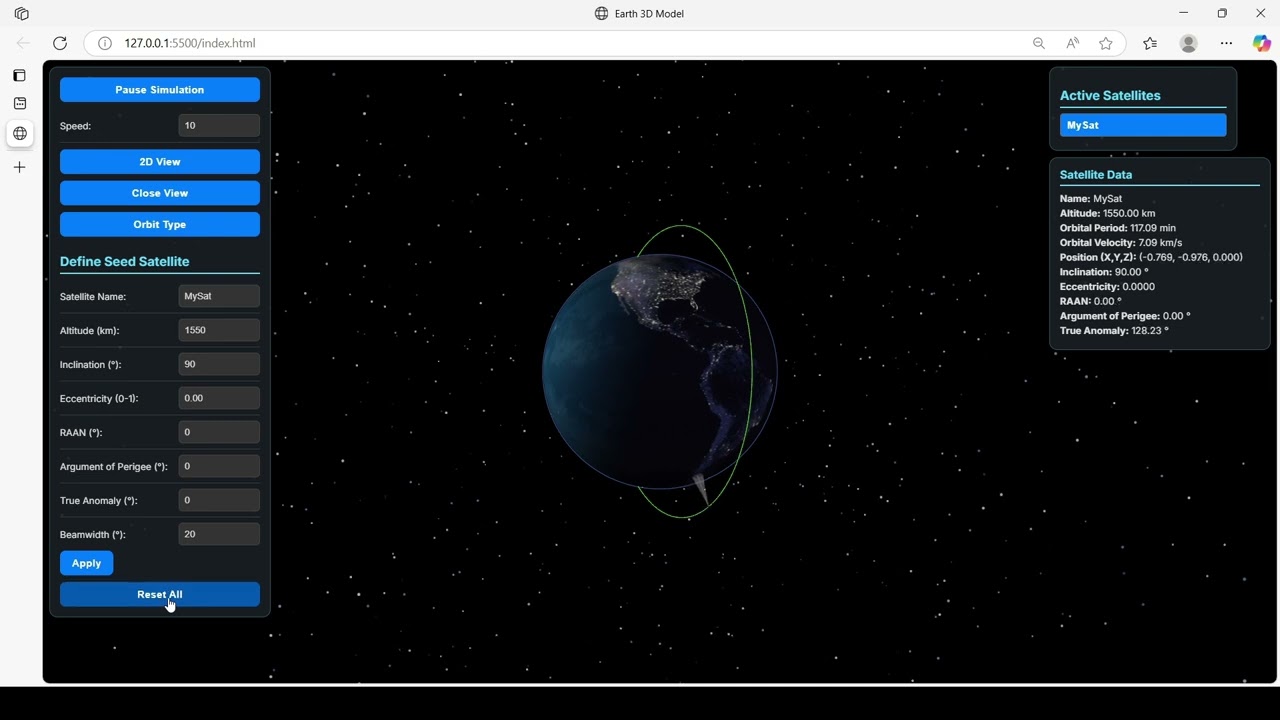Open the tab actions menu icon

[x=22, y=14]
